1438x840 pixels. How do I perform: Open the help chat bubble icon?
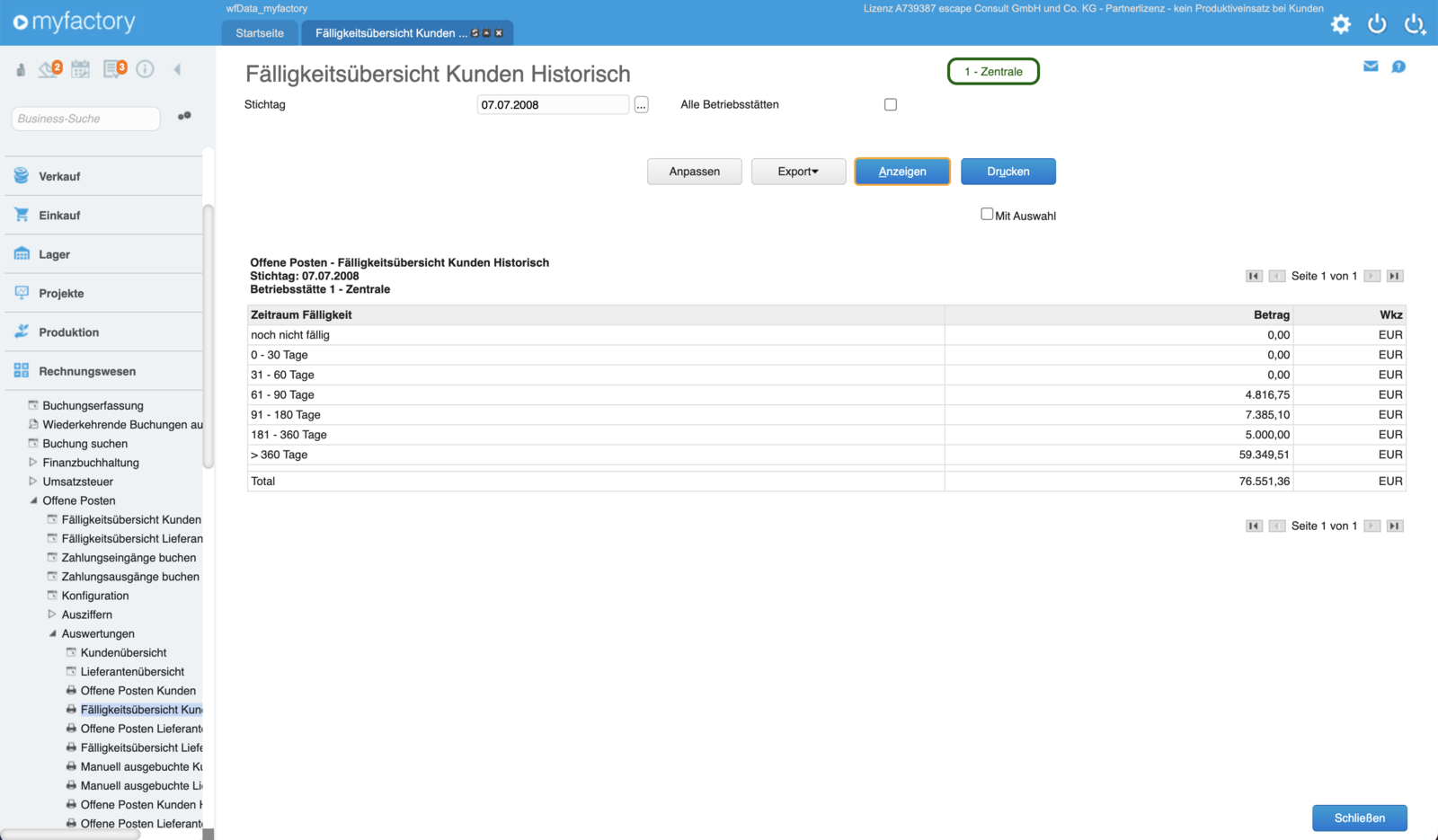click(1398, 66)
